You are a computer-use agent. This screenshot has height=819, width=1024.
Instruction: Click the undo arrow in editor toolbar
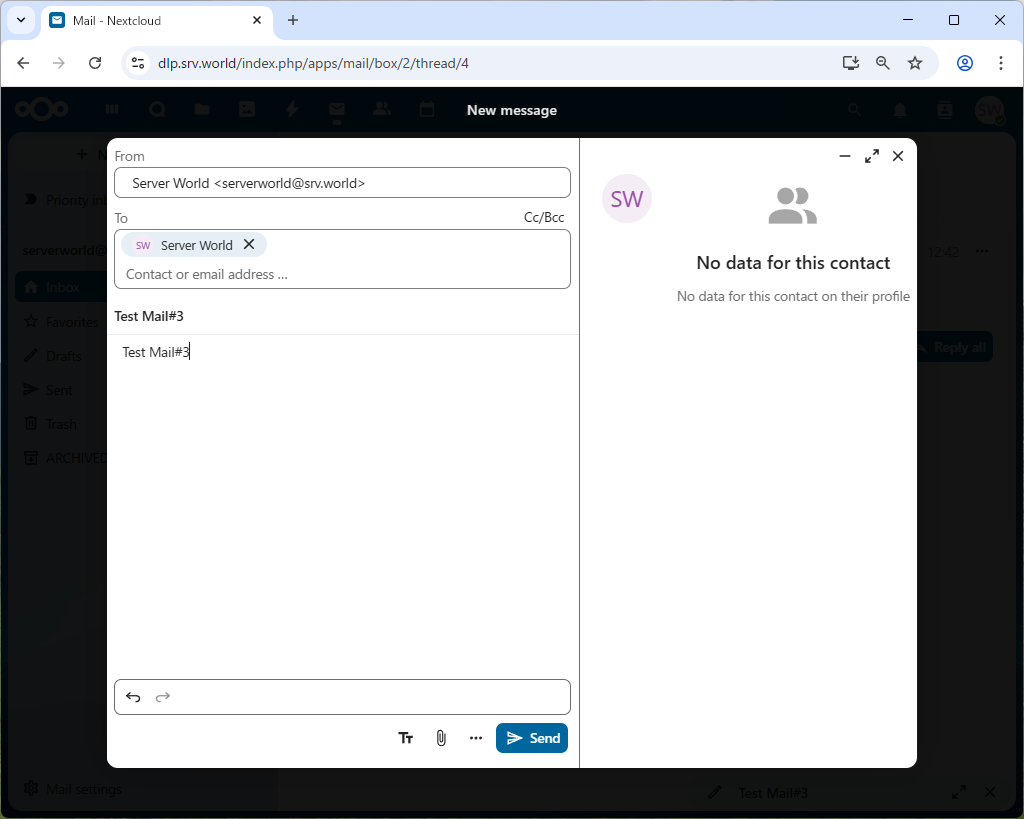[x=133, y=697]
